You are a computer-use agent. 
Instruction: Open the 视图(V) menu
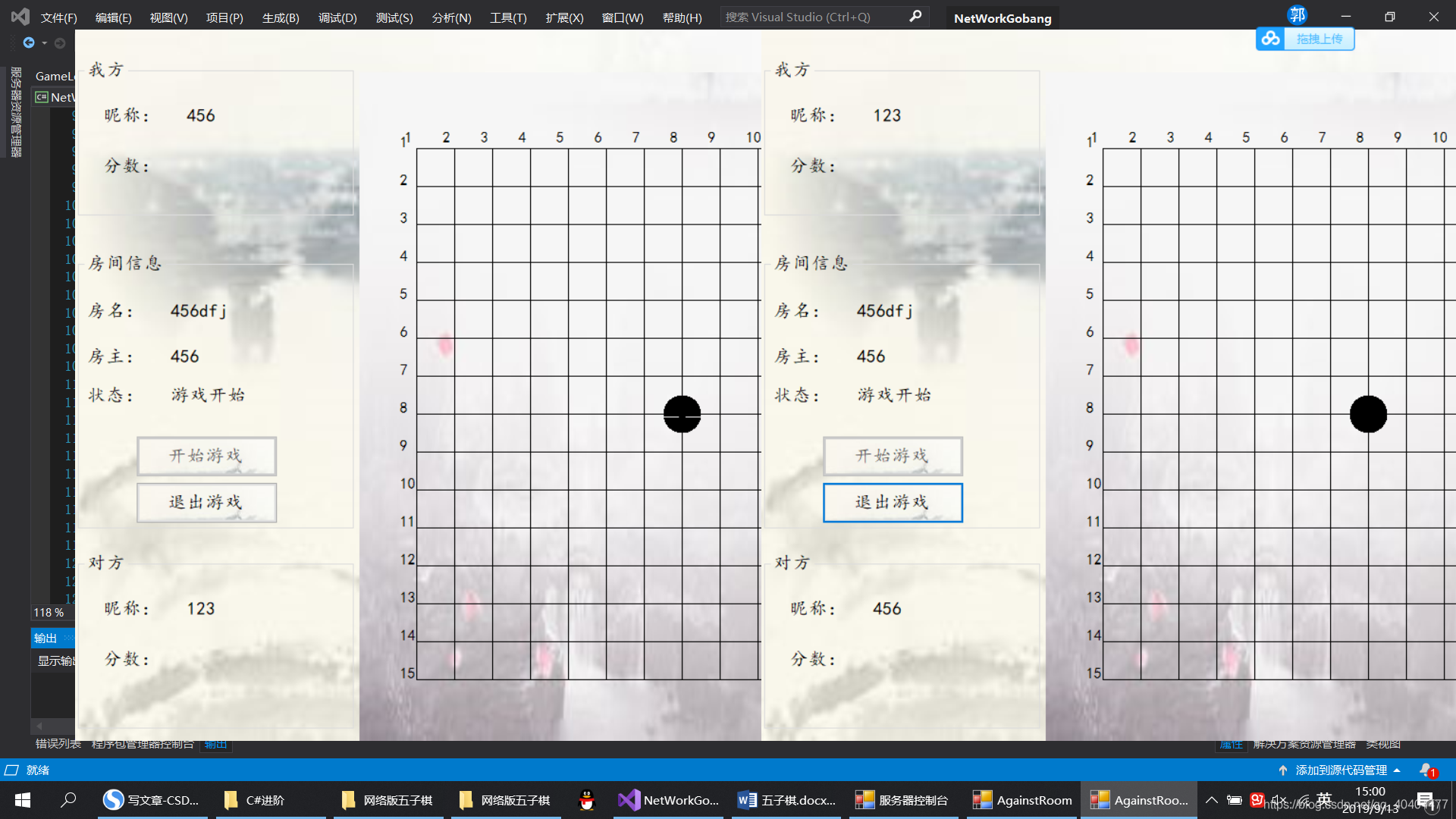click(x=168, y=17)
